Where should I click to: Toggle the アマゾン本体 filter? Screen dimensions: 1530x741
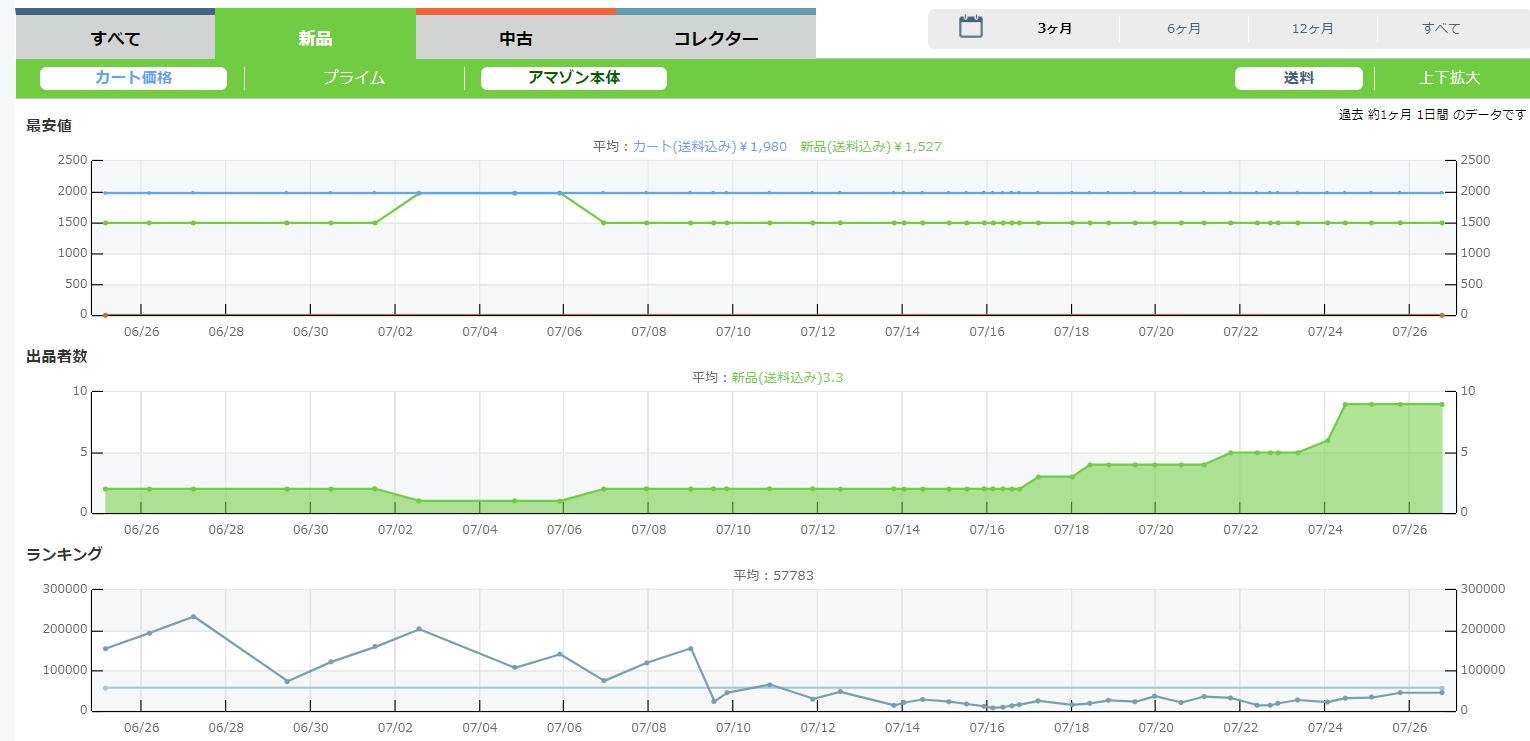573,78
